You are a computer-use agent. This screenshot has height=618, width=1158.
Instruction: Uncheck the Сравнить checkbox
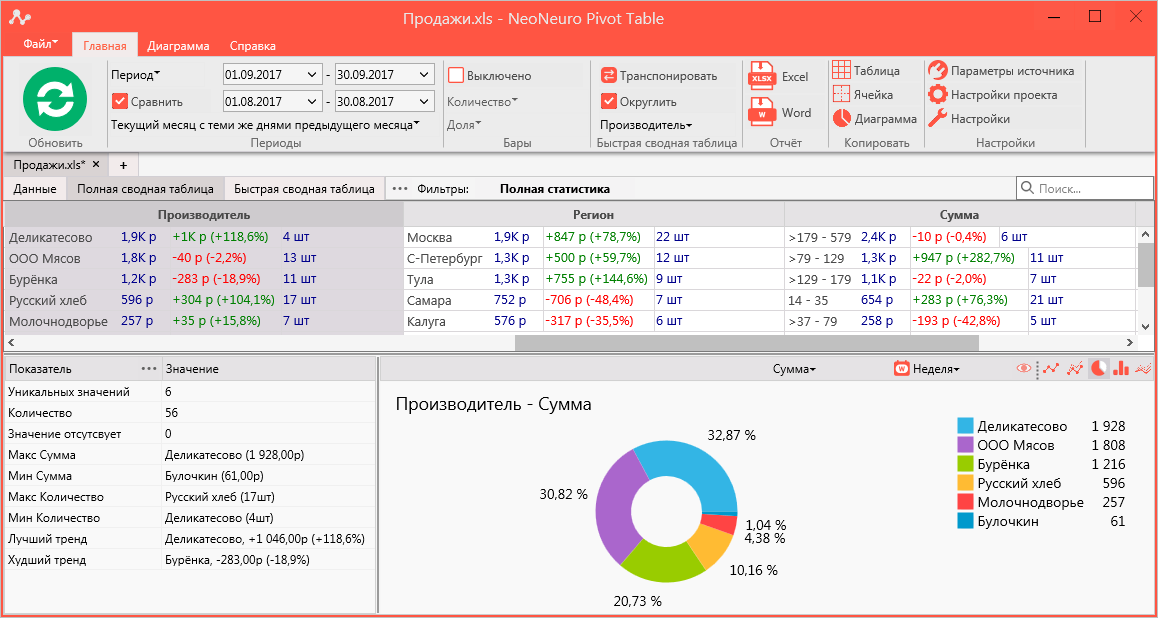pos(120,101)
